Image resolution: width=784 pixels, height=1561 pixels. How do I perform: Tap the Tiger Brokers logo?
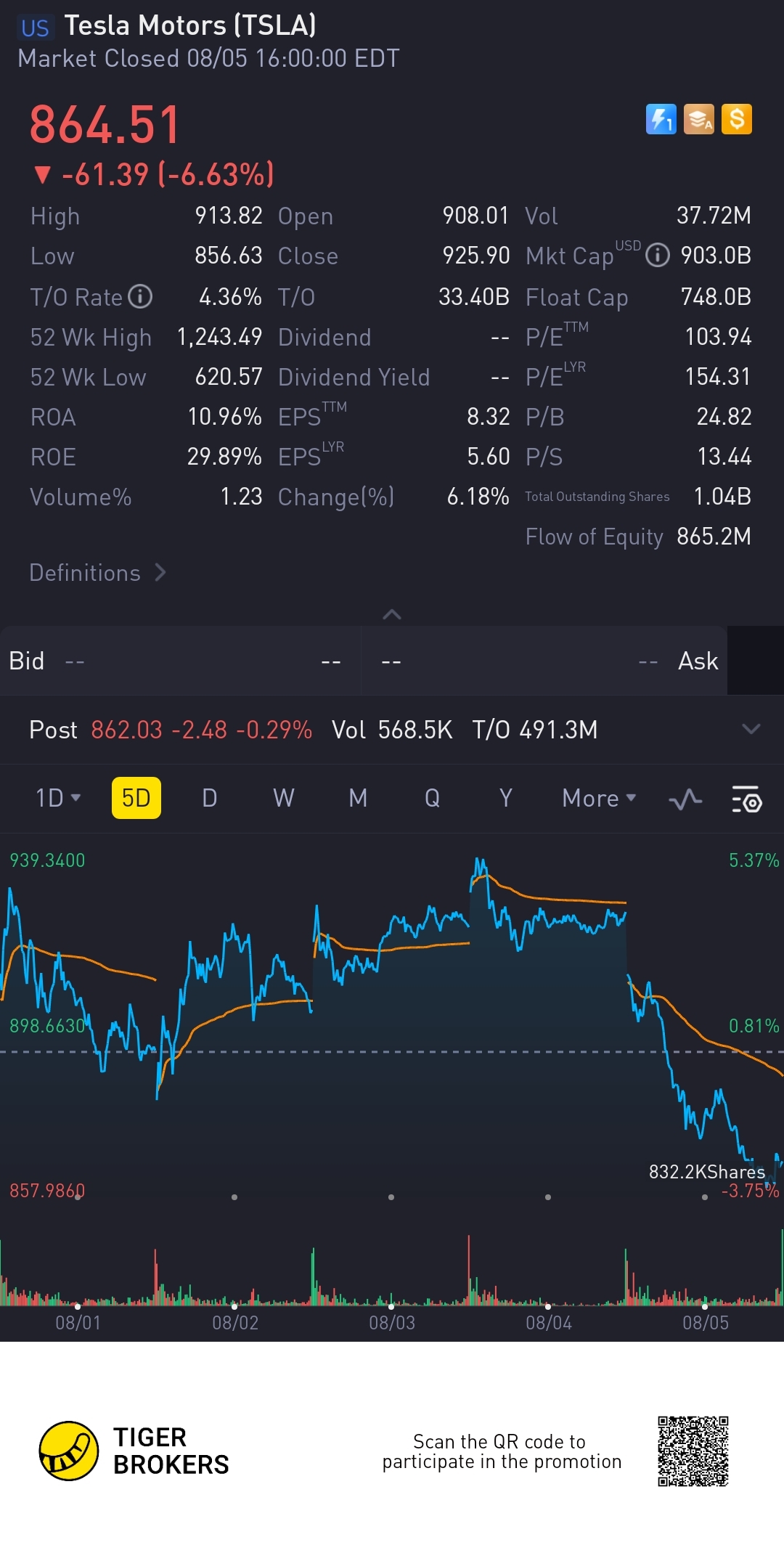(134, 1451)
